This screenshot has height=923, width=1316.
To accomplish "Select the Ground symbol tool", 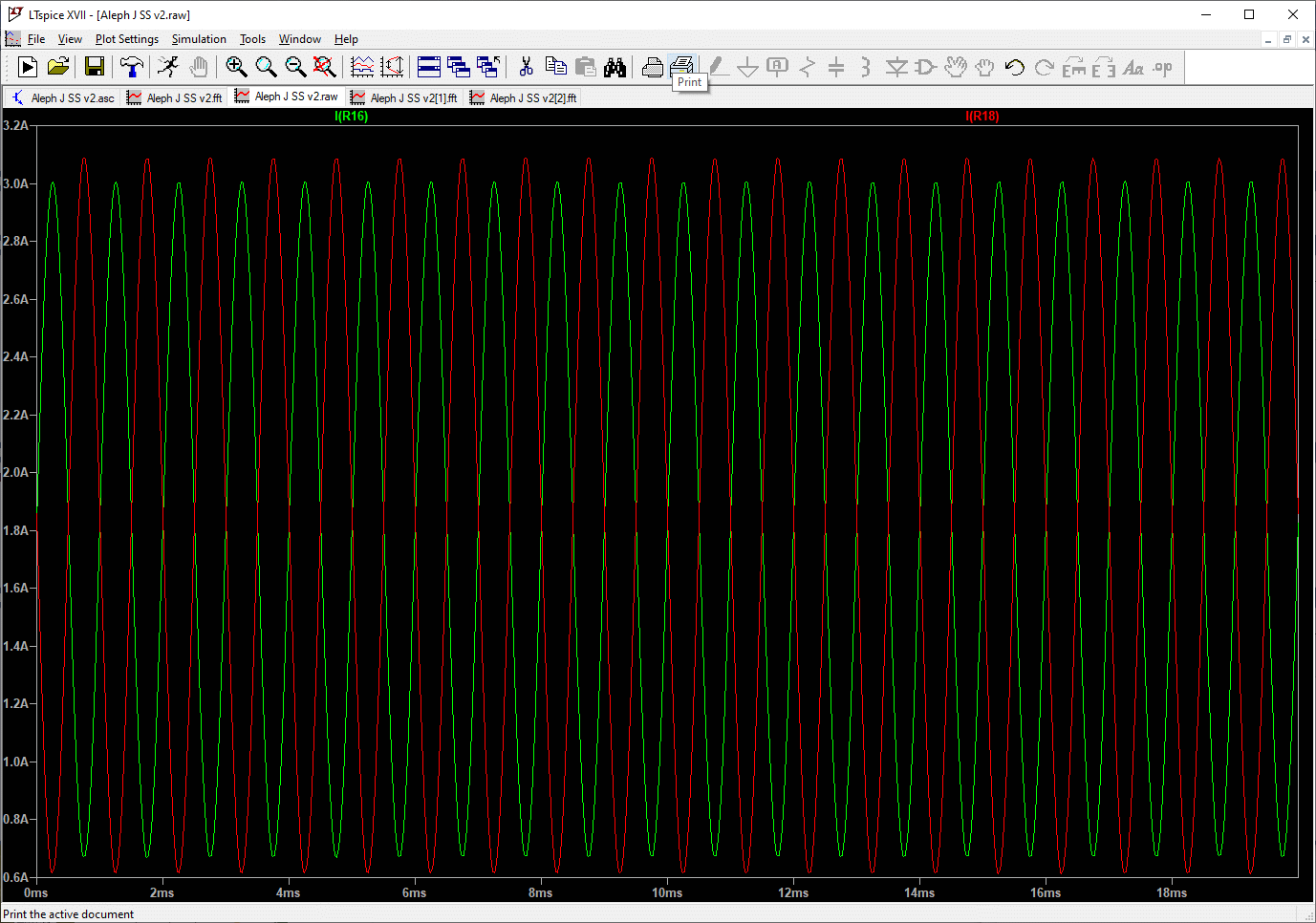I will pos(748,67).
